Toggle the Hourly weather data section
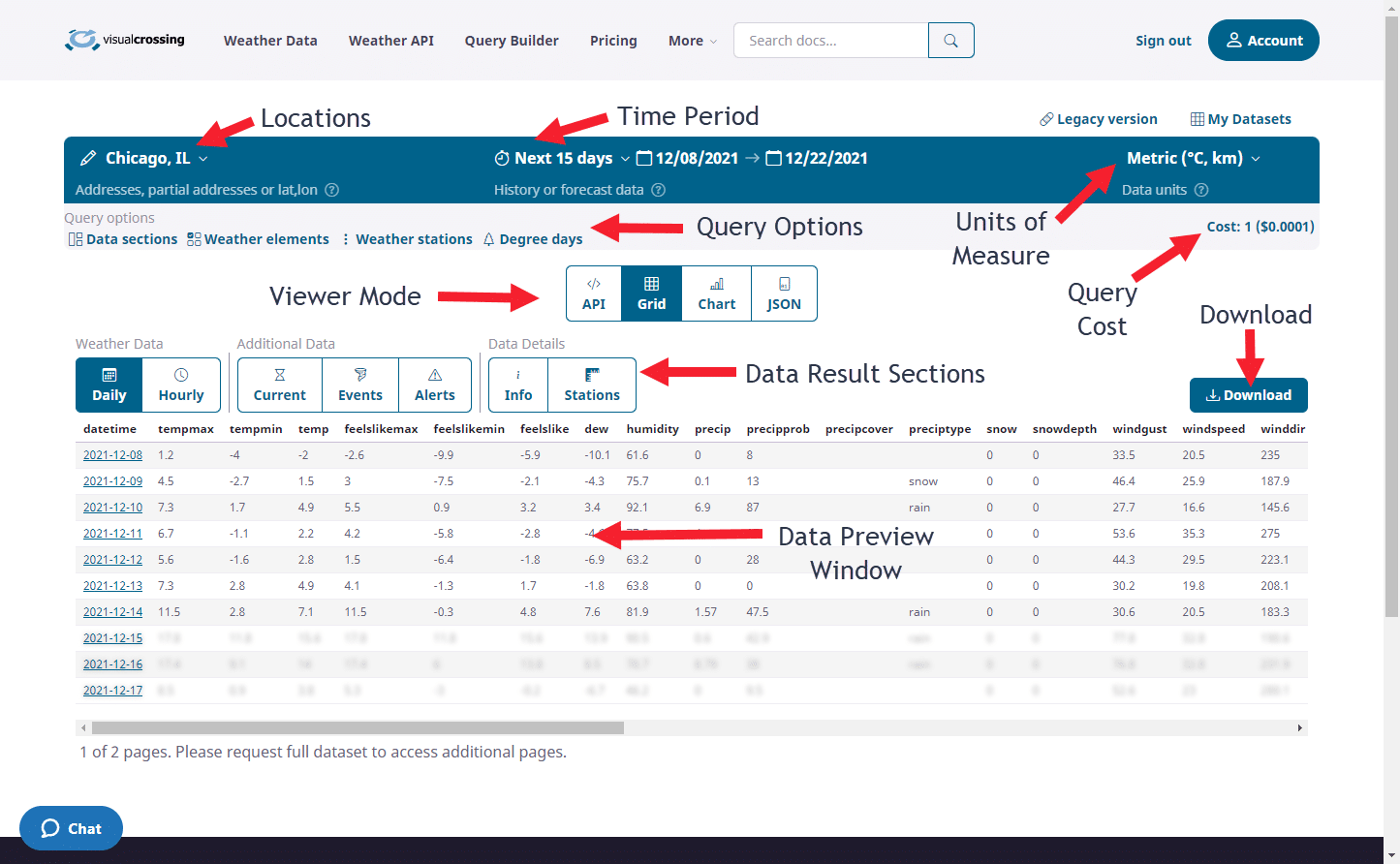The width and height of the screenshot is (1400, 864). coord(181,385)
